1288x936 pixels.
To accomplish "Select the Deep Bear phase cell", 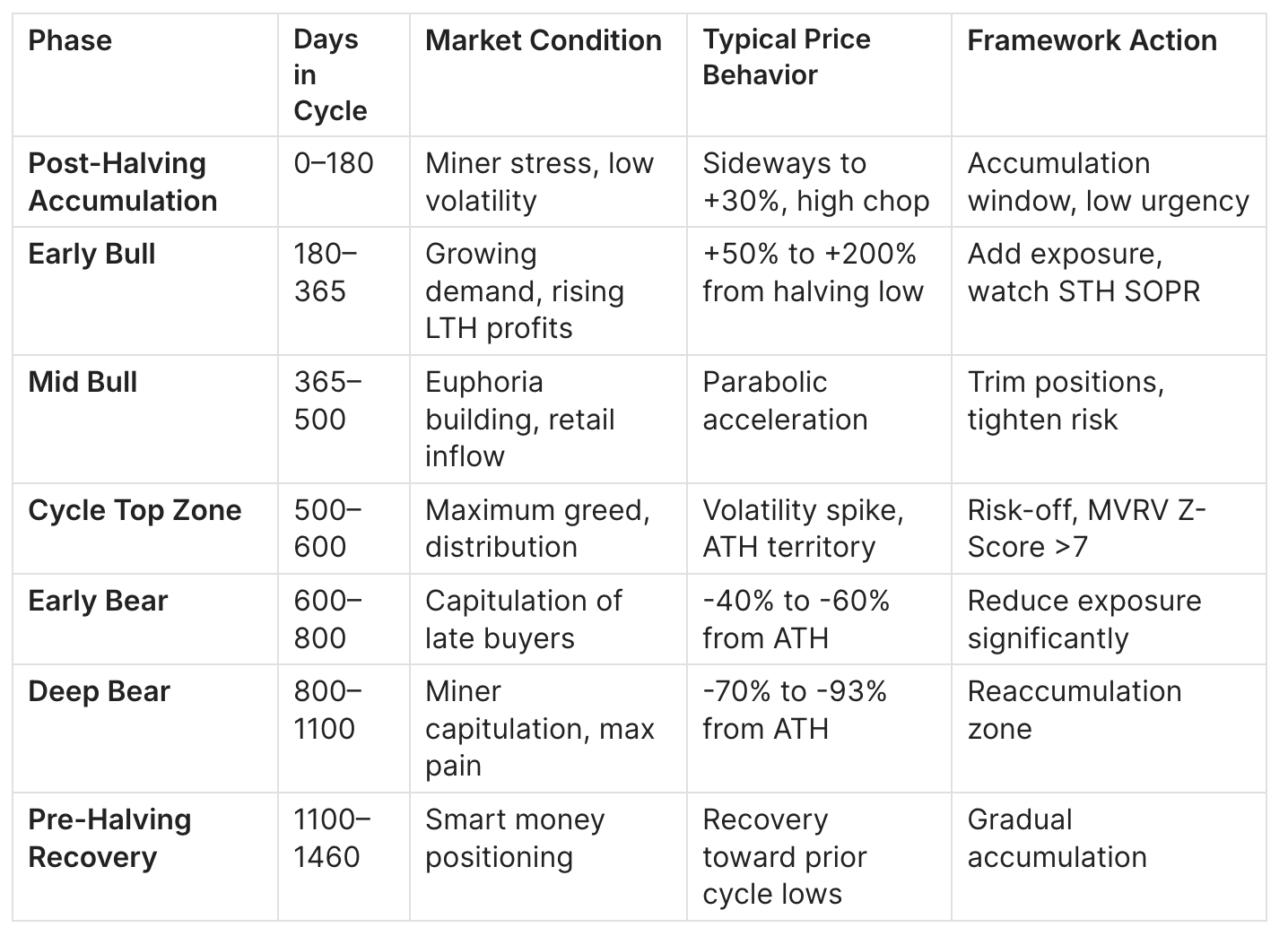I will [x=99, y=691].
